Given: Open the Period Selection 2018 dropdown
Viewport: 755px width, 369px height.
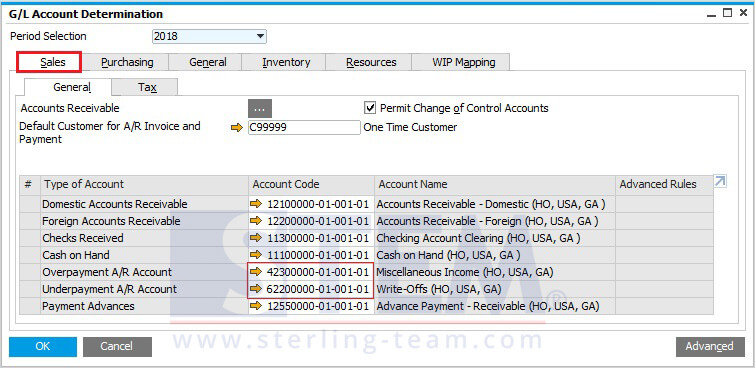Looking at the screenshot, I should (x=209, y=37).
